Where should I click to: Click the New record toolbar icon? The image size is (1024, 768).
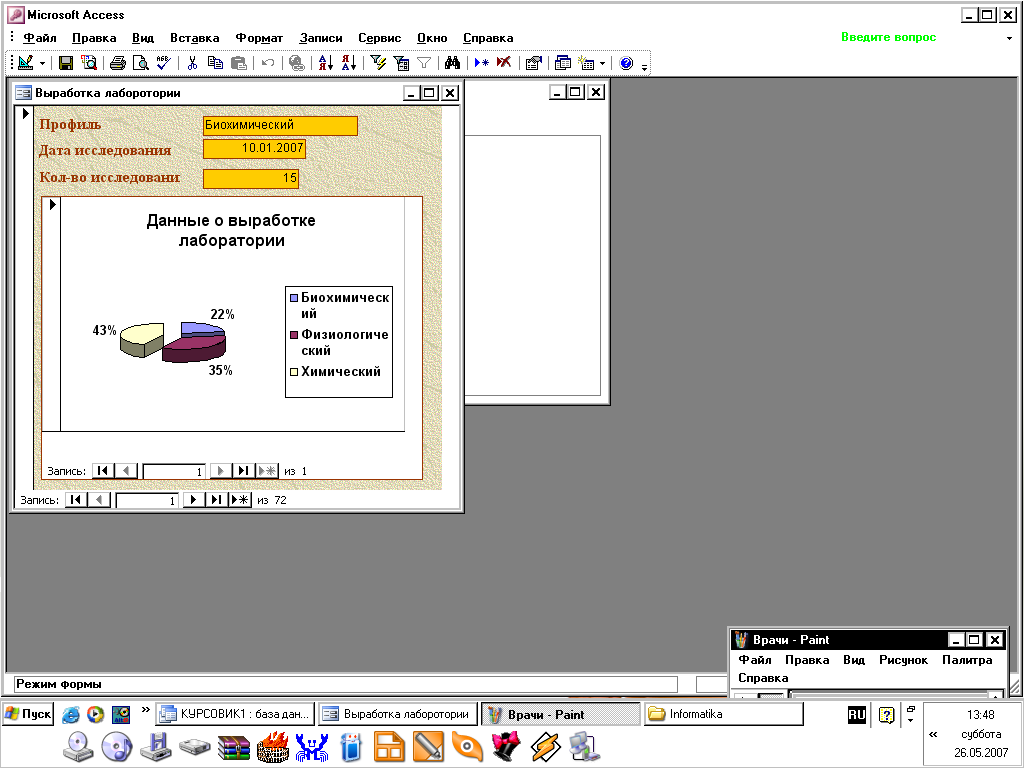[482, 63]
